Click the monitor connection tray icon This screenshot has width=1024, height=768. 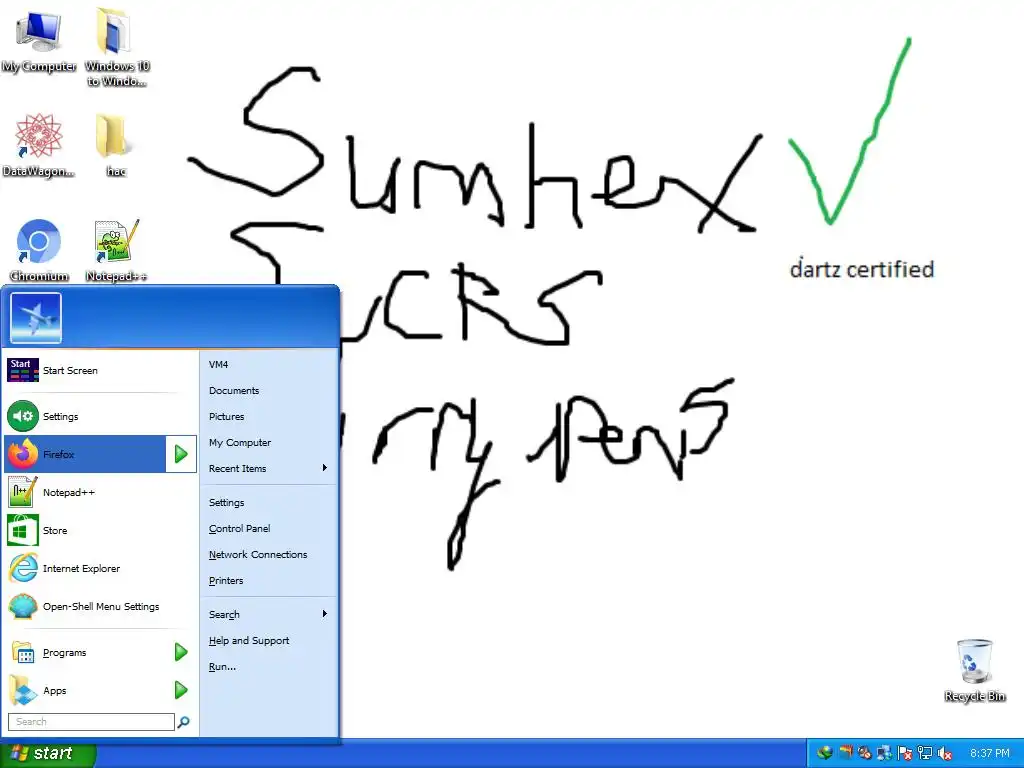(x=925, y=753)
